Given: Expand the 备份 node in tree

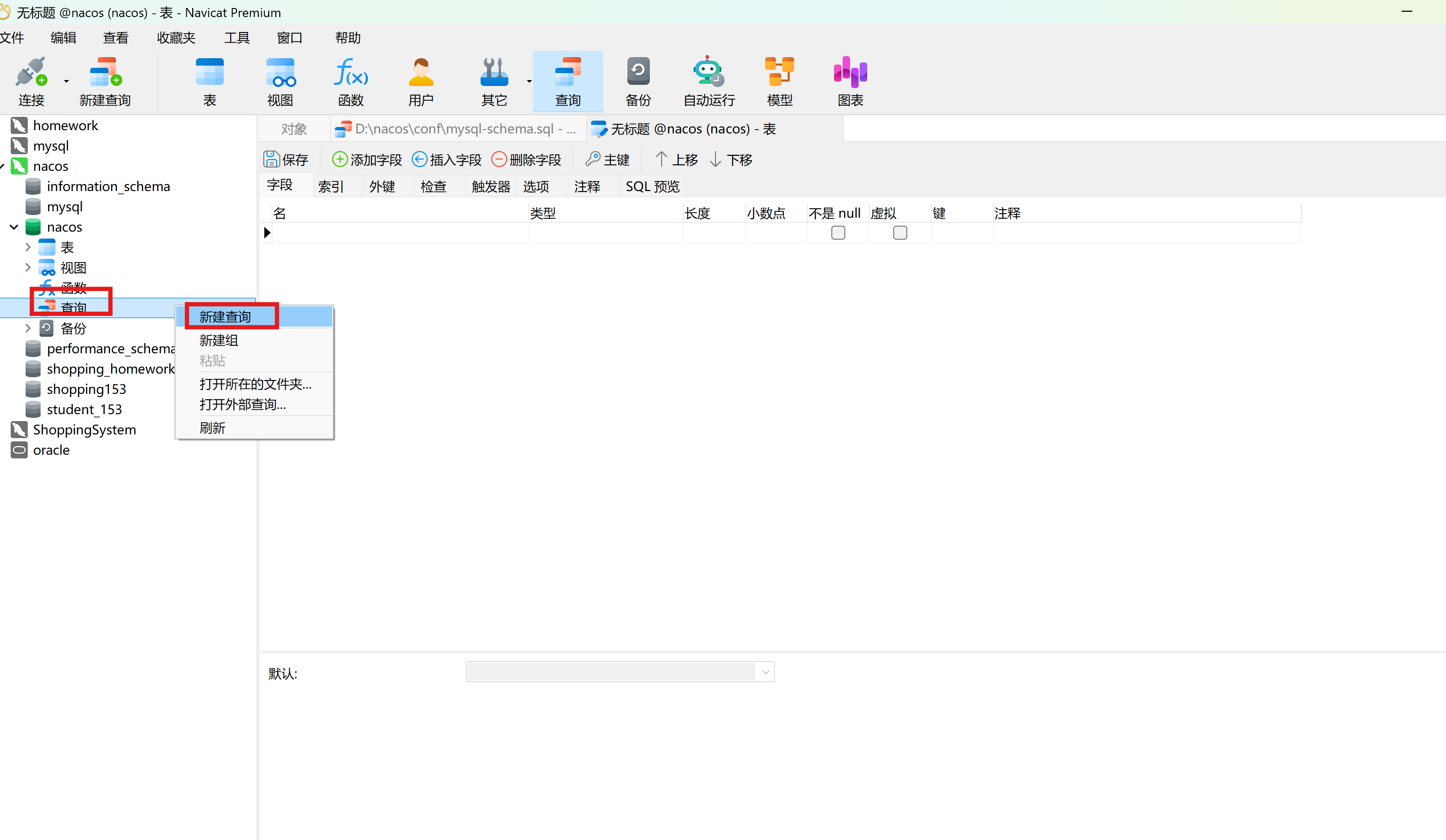Looking at the screenshot, I should (28, 329).
